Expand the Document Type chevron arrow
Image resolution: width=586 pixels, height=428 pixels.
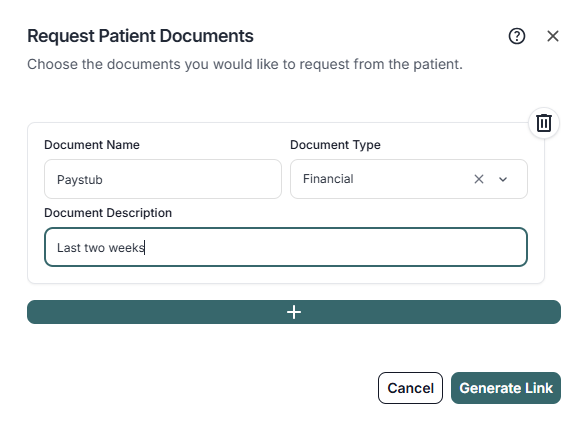click(503, 179)
